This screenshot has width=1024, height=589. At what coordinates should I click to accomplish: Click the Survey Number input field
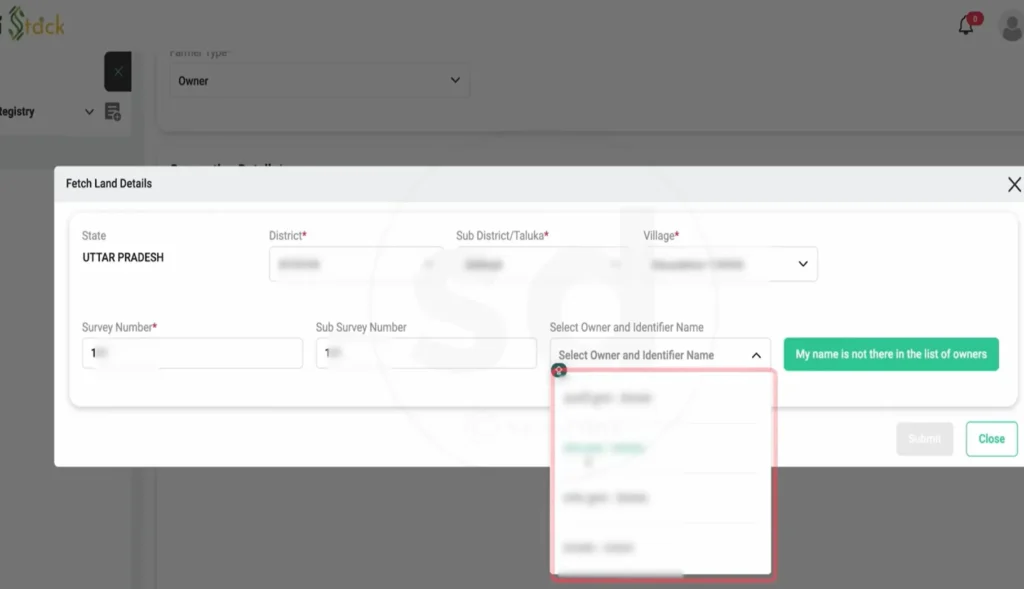pyautogui.click(x=192, y=353)
